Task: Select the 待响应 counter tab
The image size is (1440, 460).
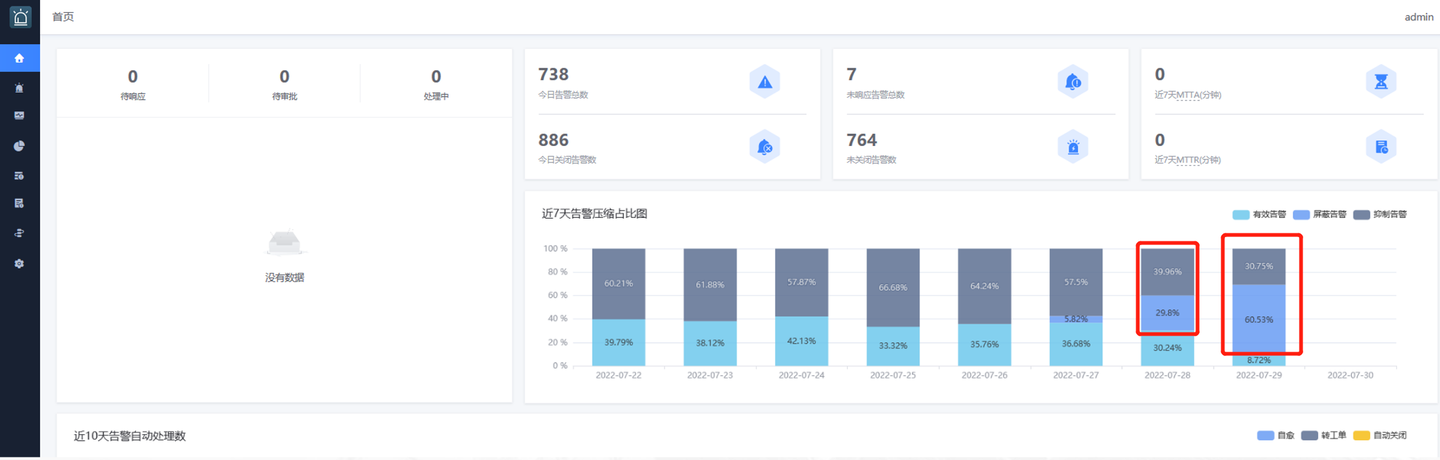Action: click(133, 84)
